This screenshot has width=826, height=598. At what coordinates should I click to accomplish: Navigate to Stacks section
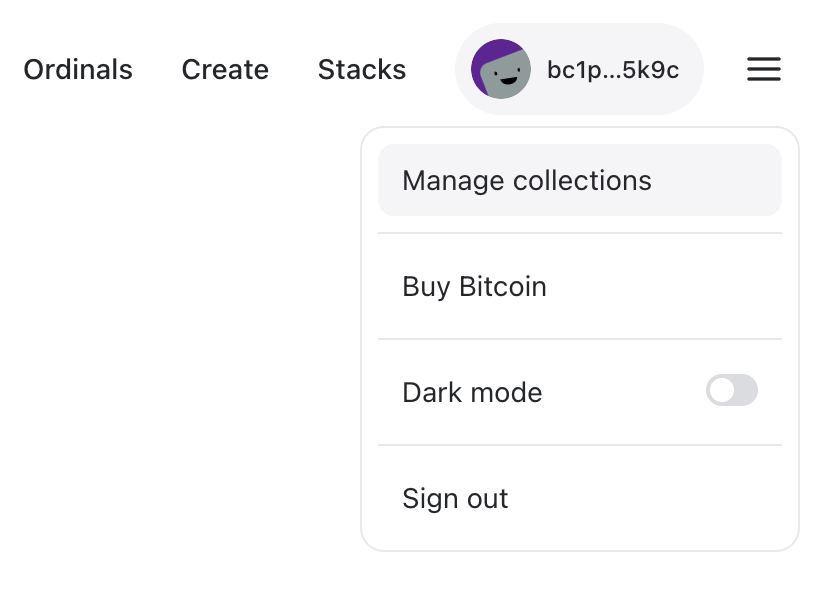(x=362, y=70)
